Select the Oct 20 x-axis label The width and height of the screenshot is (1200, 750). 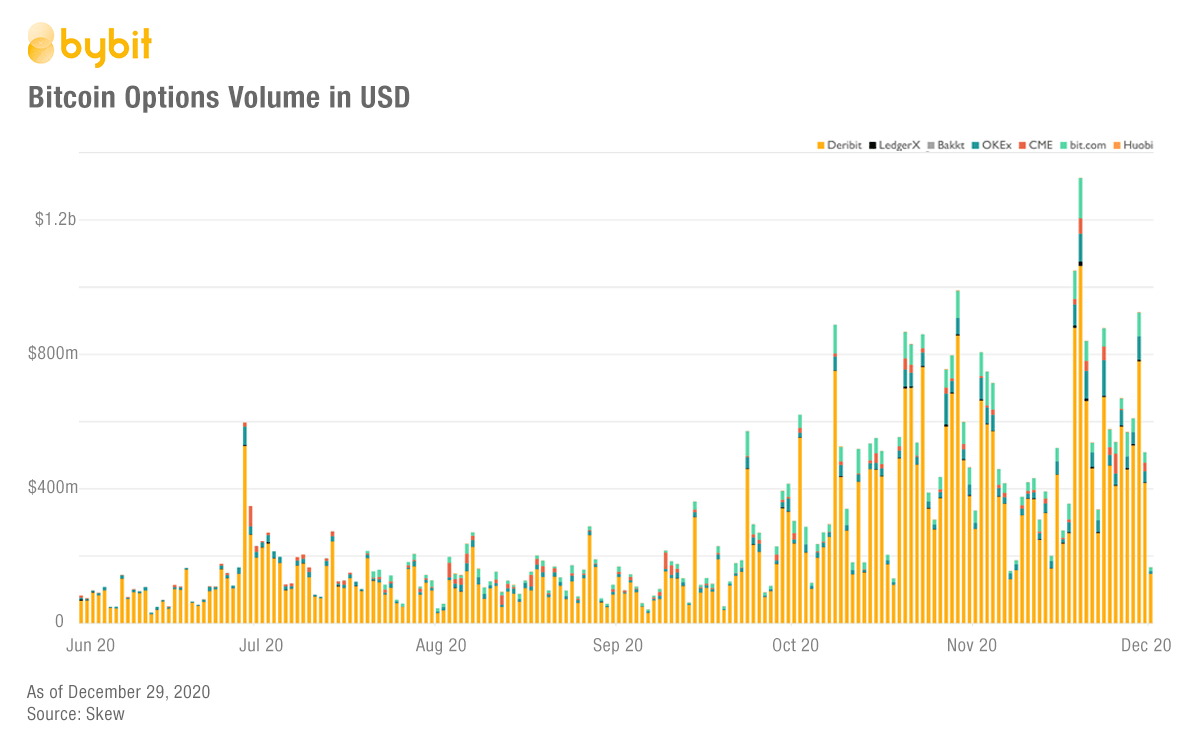[796, 646]
